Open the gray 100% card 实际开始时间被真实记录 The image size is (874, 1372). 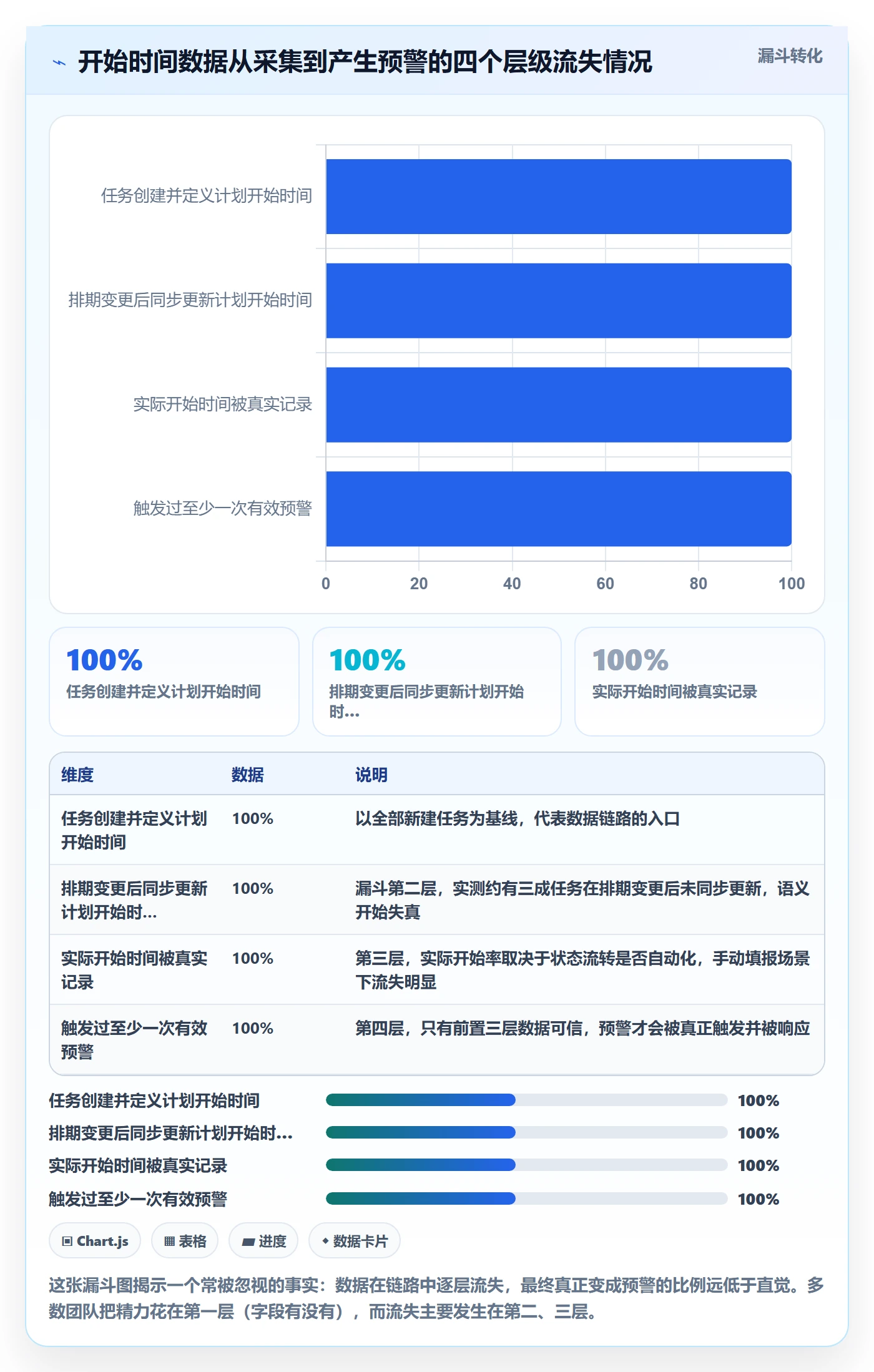click(700, 682)
